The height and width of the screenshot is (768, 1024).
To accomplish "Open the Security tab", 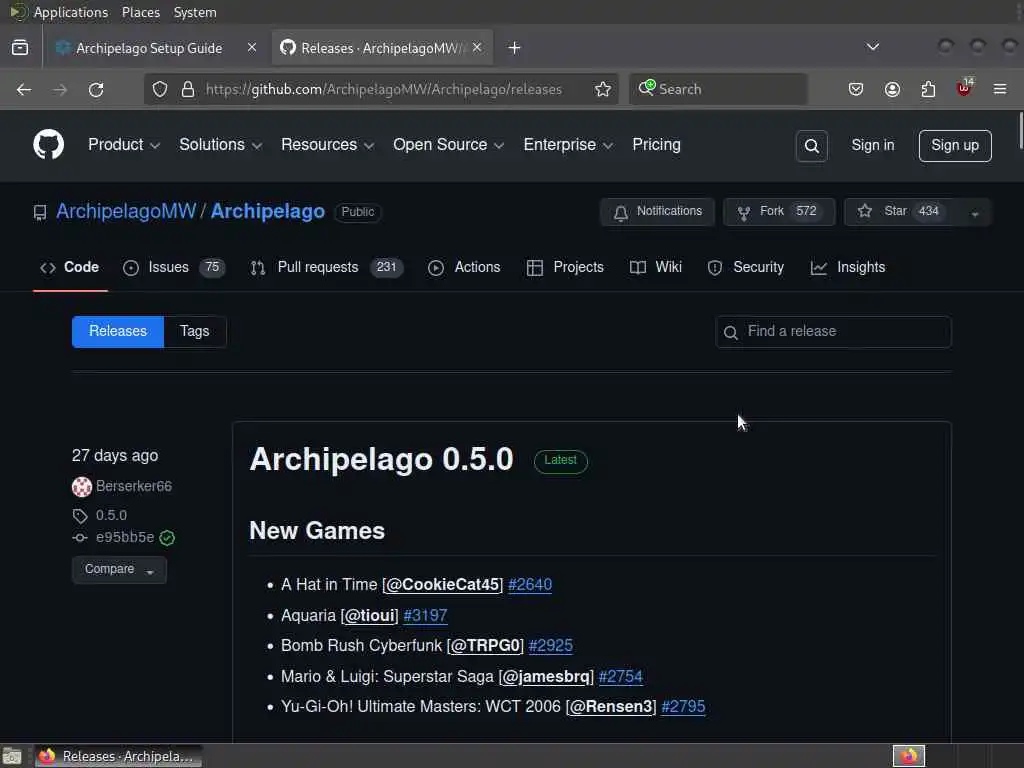I will 746,268.
